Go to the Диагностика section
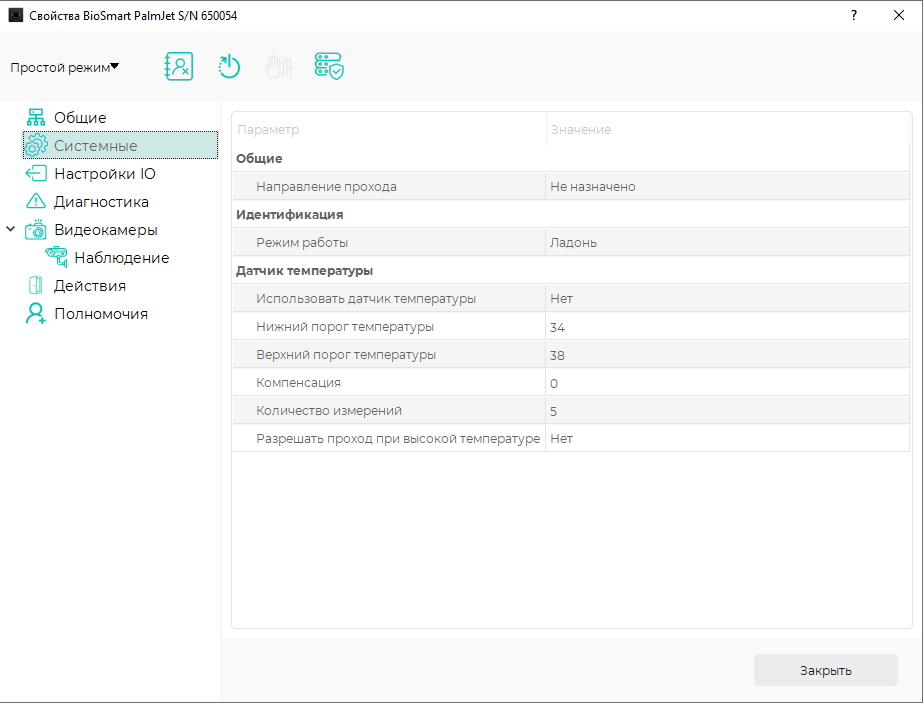Screen dimensions: 923x703 point(101,202)
